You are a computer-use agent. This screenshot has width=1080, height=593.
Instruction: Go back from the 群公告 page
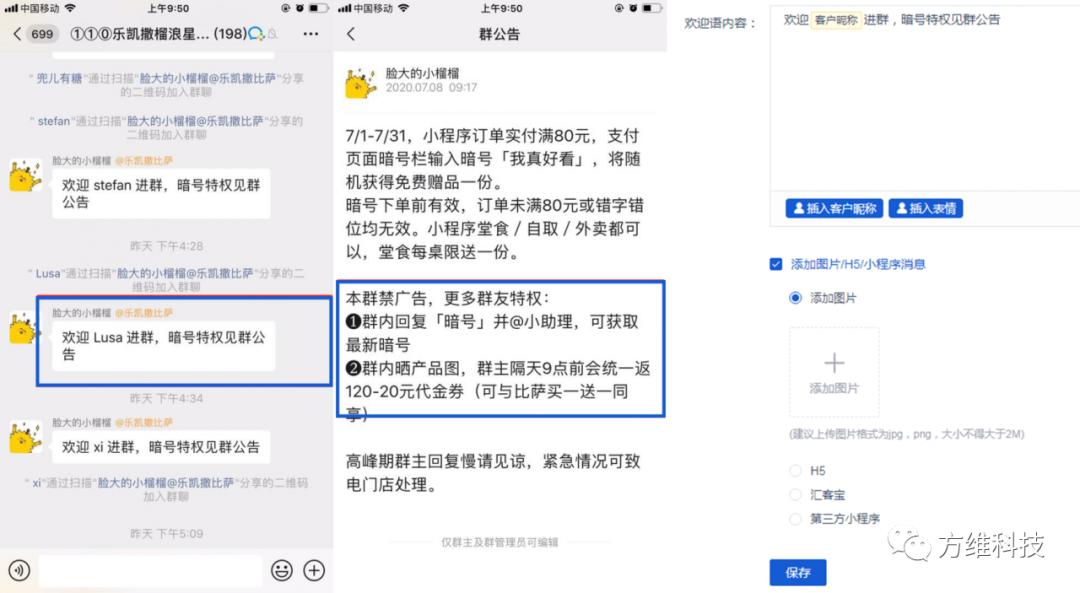[x=351, y=34]
